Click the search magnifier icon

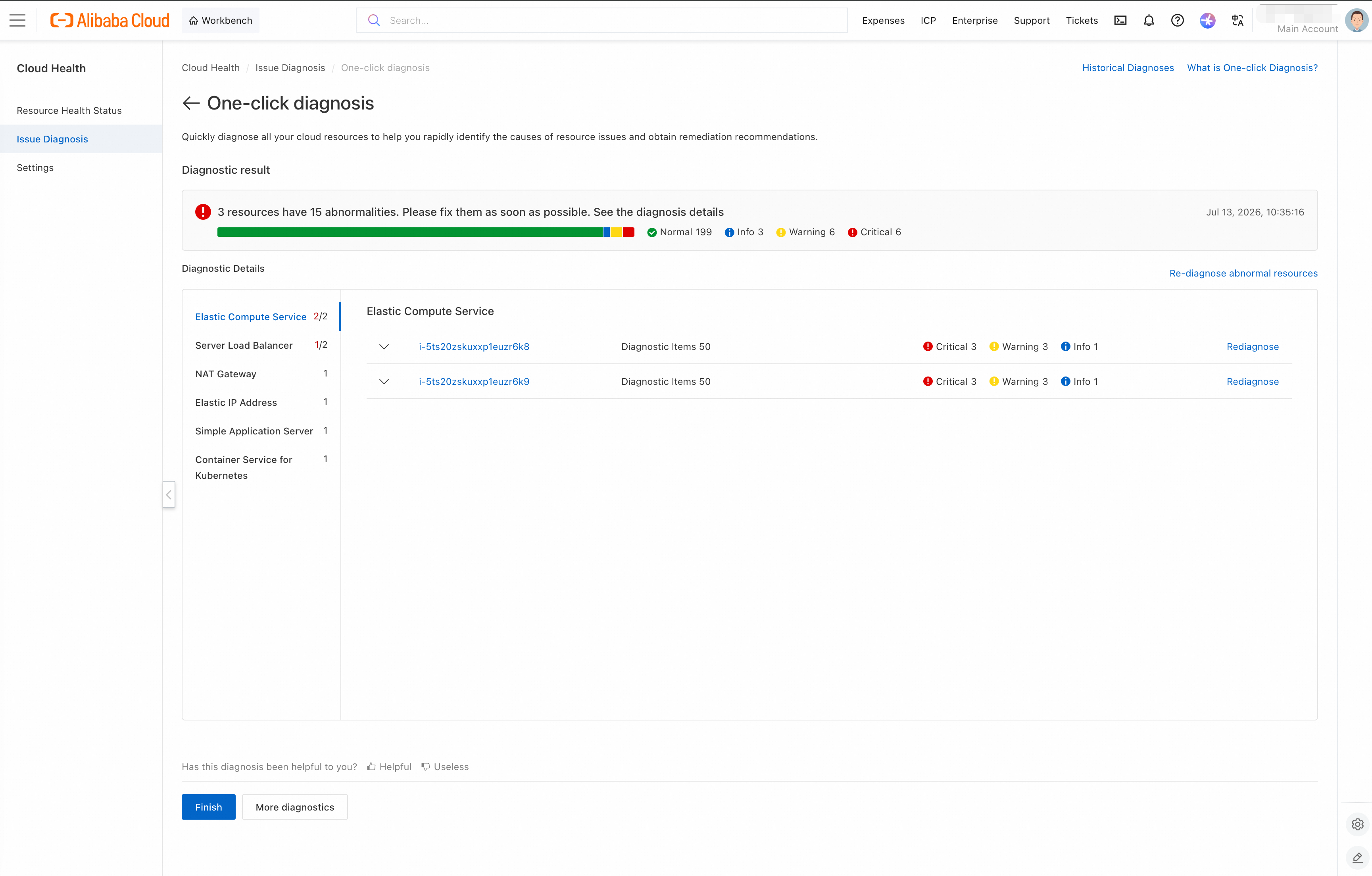pos(374,21)
